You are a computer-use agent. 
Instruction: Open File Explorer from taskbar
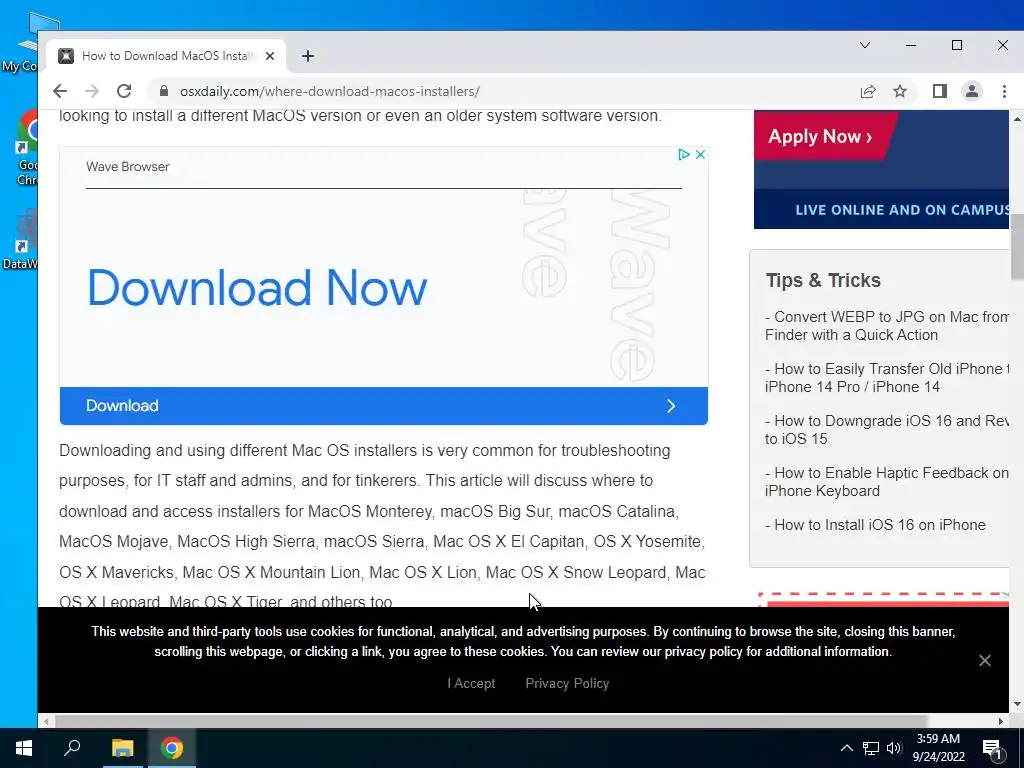[x=122, y=748]
